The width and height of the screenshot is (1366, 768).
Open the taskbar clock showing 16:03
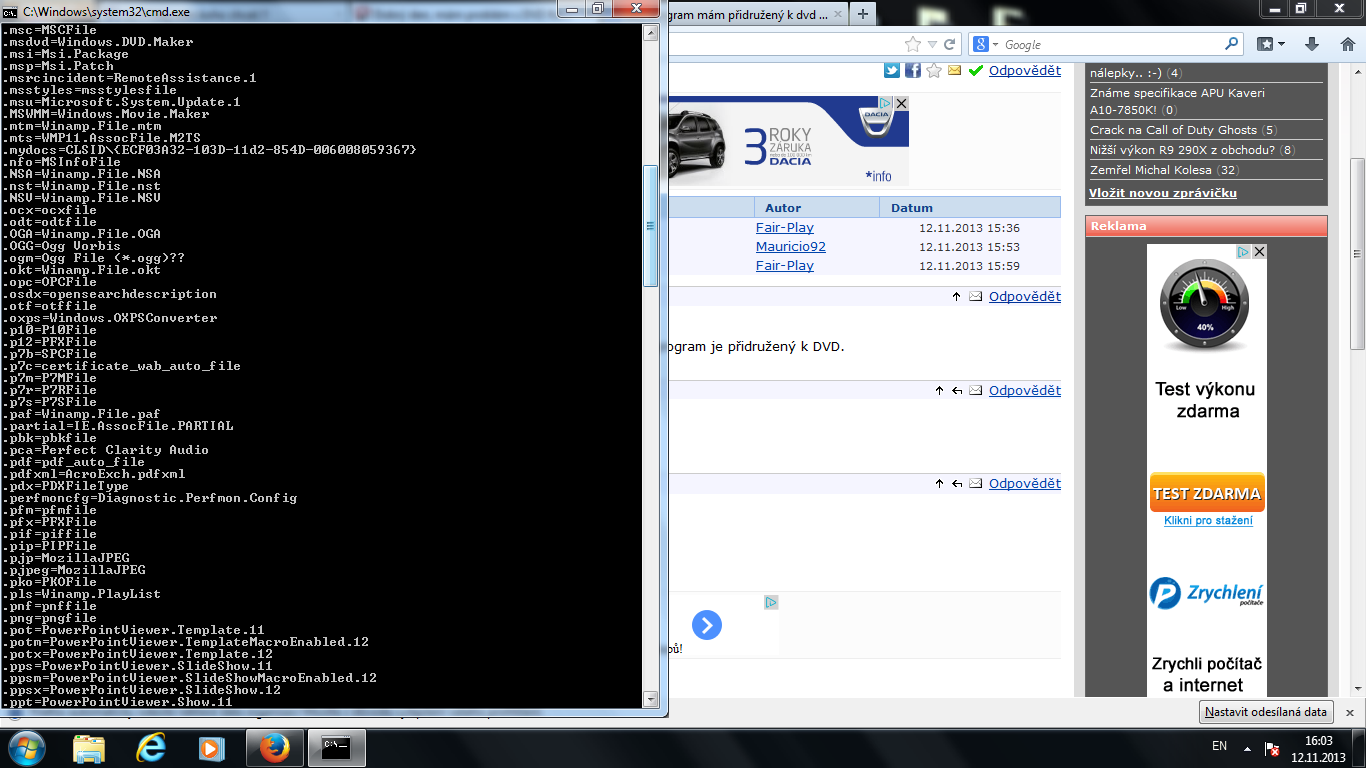pyautogui.click(x=1319, y=748)
